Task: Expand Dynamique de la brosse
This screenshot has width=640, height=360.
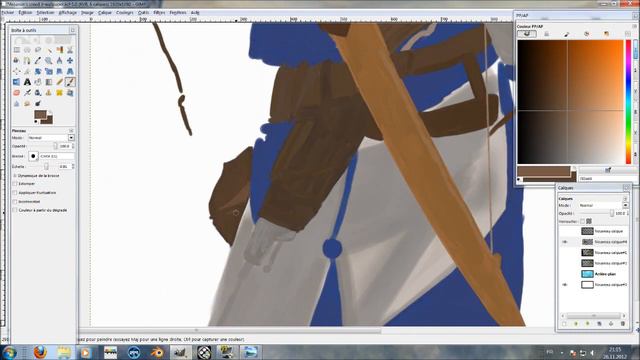Action: 15,176
